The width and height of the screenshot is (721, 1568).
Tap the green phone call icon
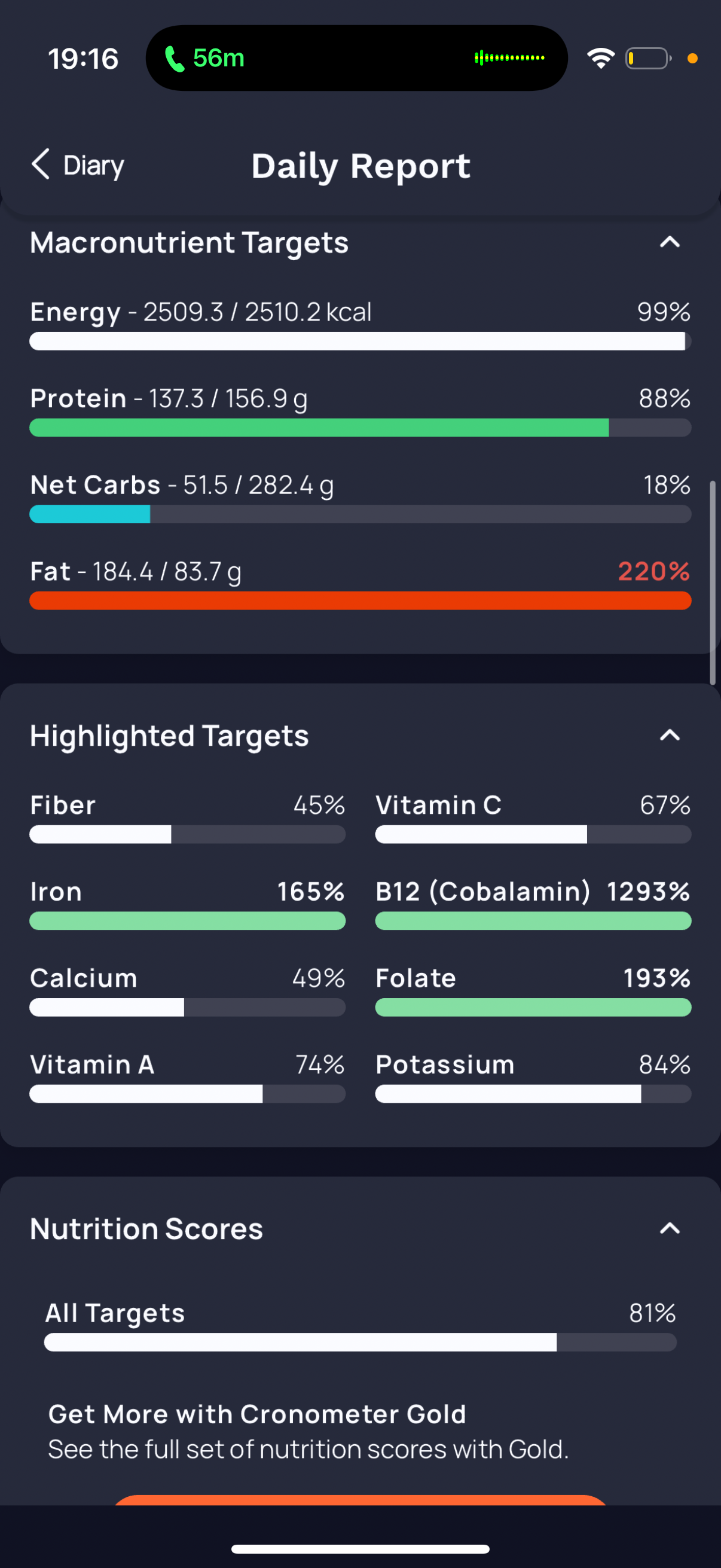tap(175, 59)
